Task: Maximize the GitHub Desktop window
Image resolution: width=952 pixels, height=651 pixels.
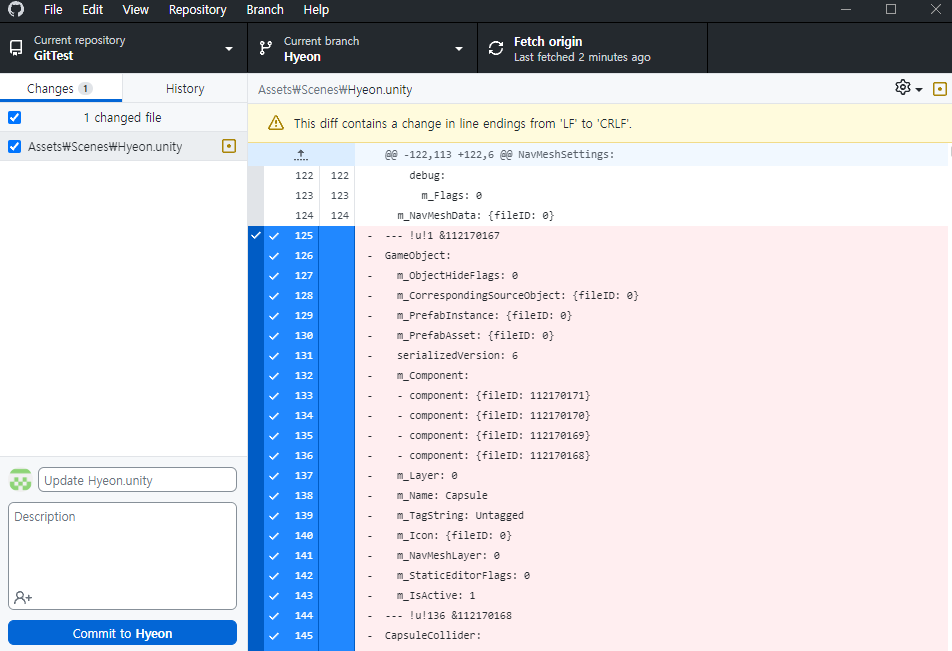Action: coord(891,9)
